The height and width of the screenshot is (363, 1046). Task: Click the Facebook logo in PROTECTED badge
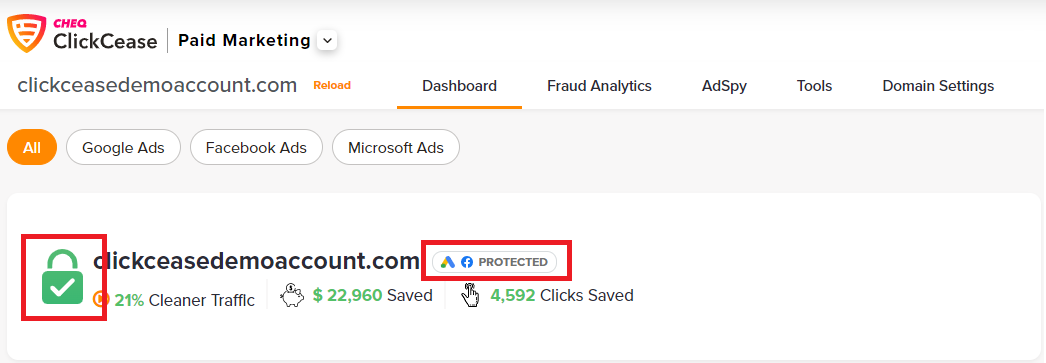click(467, 262)
